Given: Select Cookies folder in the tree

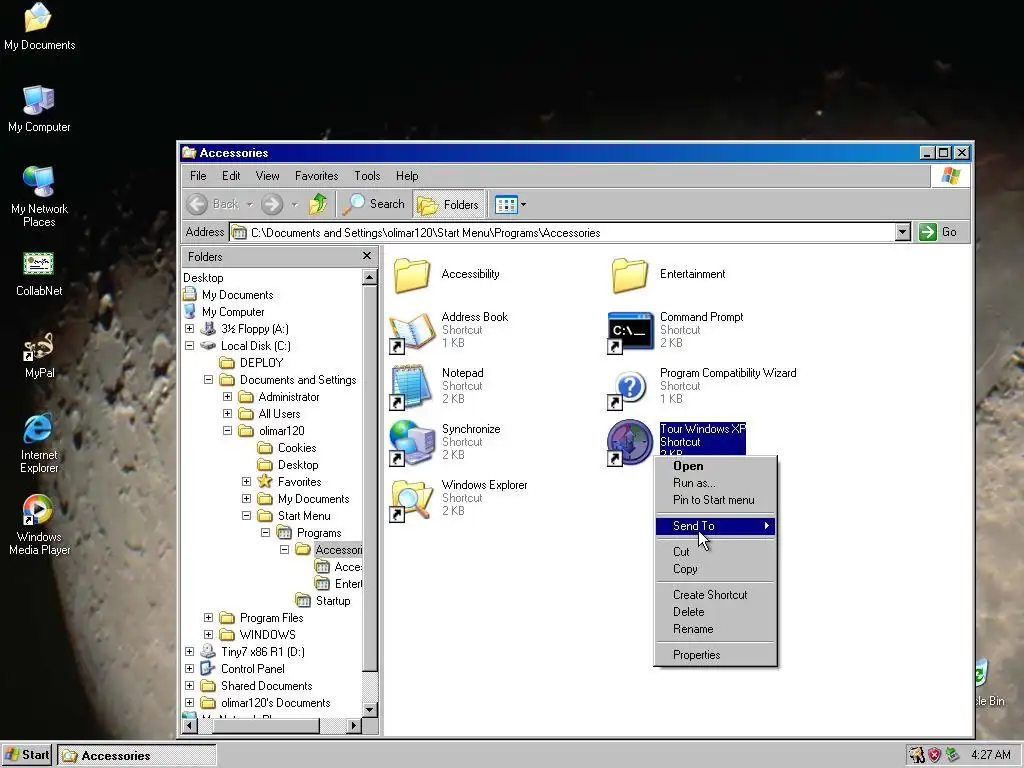Looking at the screenshot, I should [296, 447].
